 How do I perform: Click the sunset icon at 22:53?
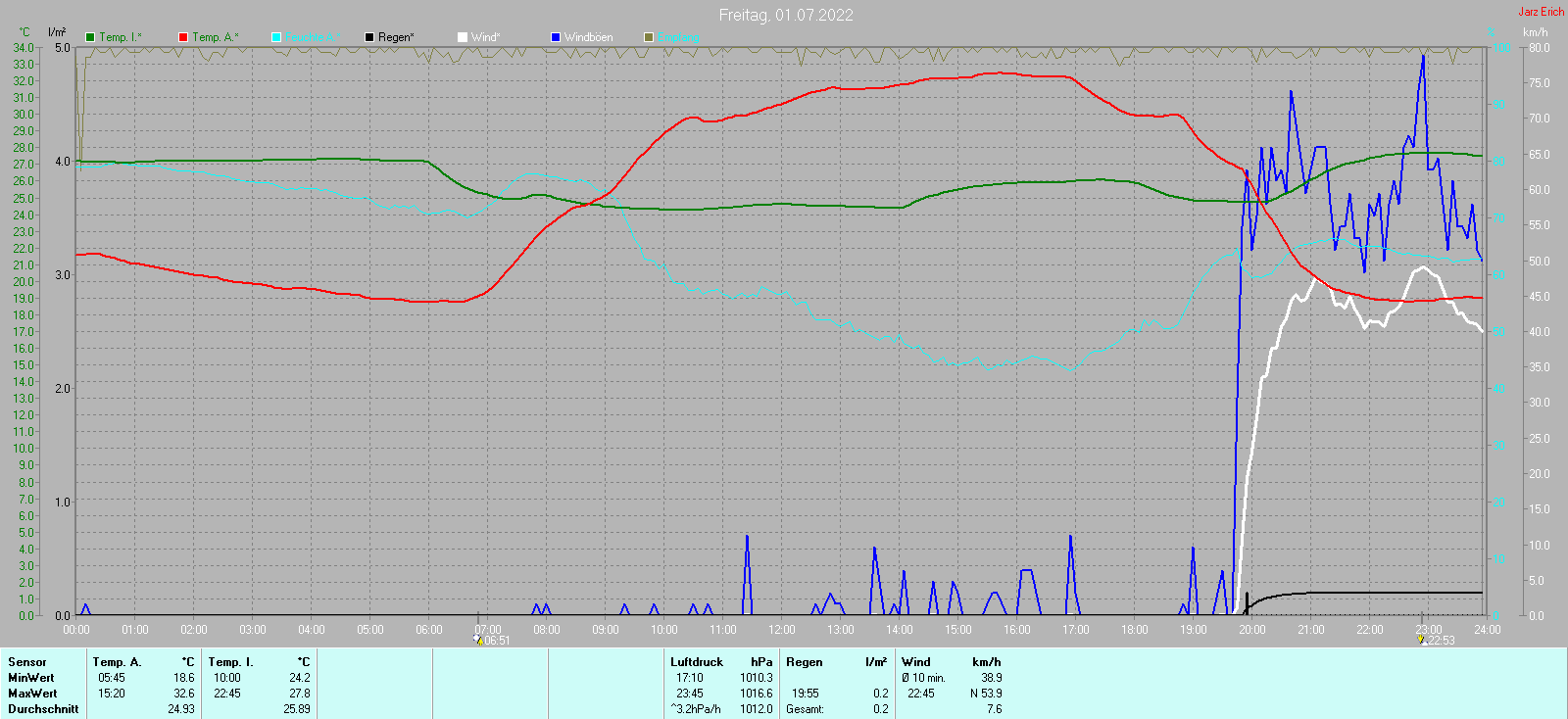(x=1422, y=640)
